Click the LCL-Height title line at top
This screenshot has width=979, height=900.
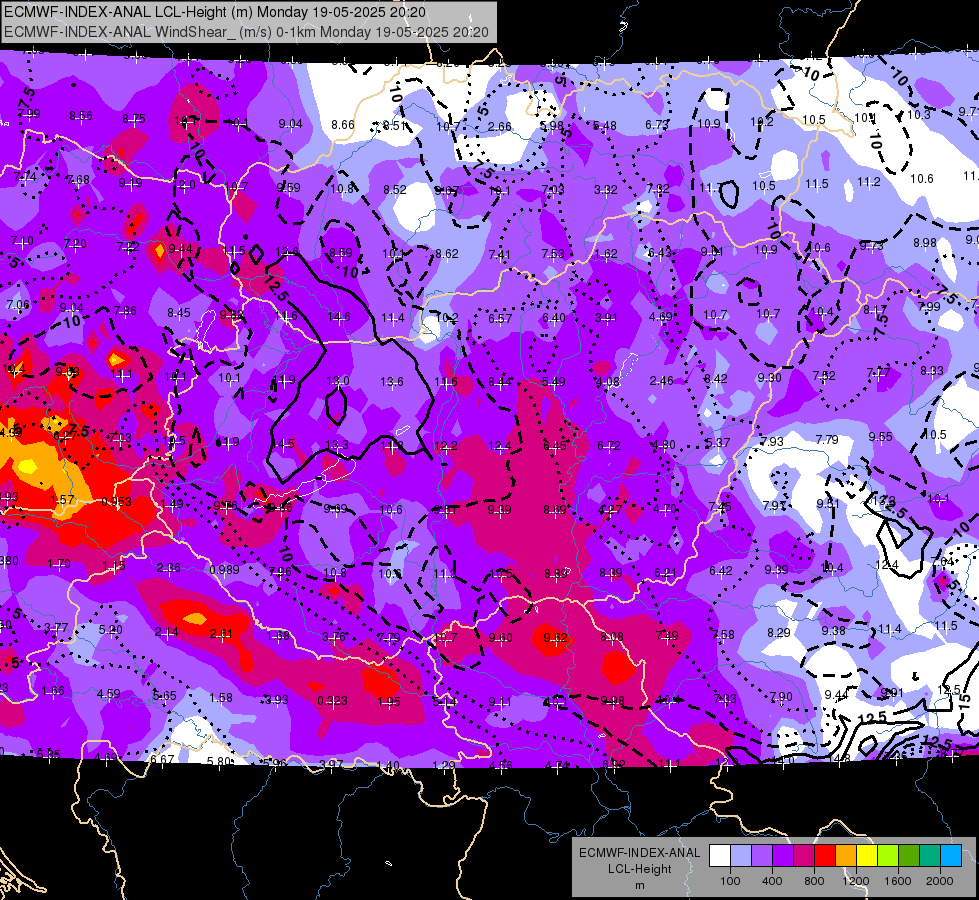(215, 12)
